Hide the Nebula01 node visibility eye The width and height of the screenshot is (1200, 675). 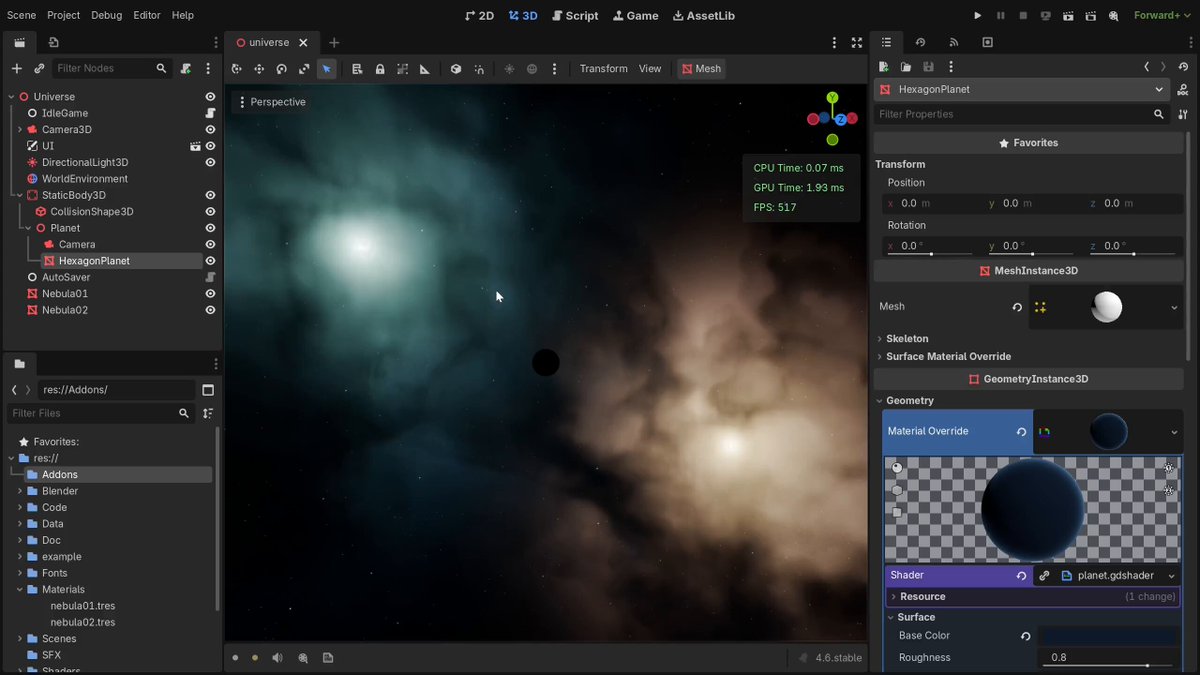pos(210,294)
